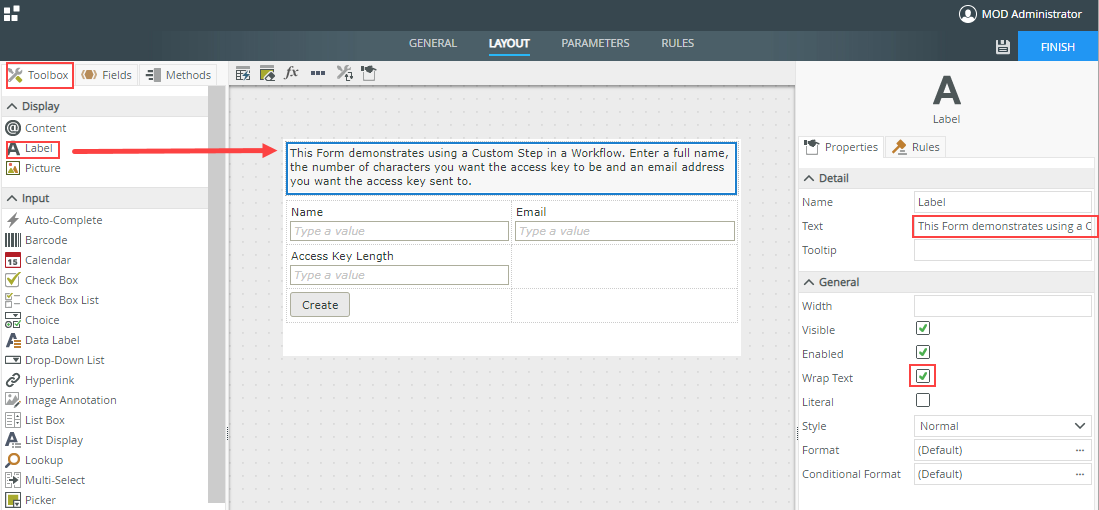The height and width of the screenshot is (510, 1099).
Task: Select the Choice control
Action: (x=32, y=320)
